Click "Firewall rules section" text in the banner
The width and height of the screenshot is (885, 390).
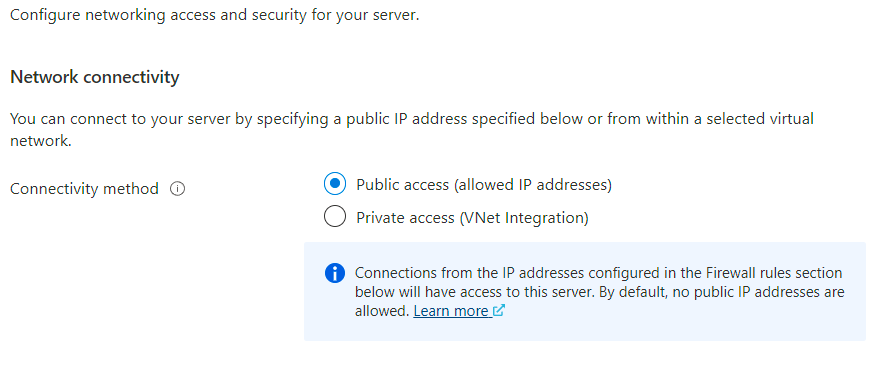(774, 273)
